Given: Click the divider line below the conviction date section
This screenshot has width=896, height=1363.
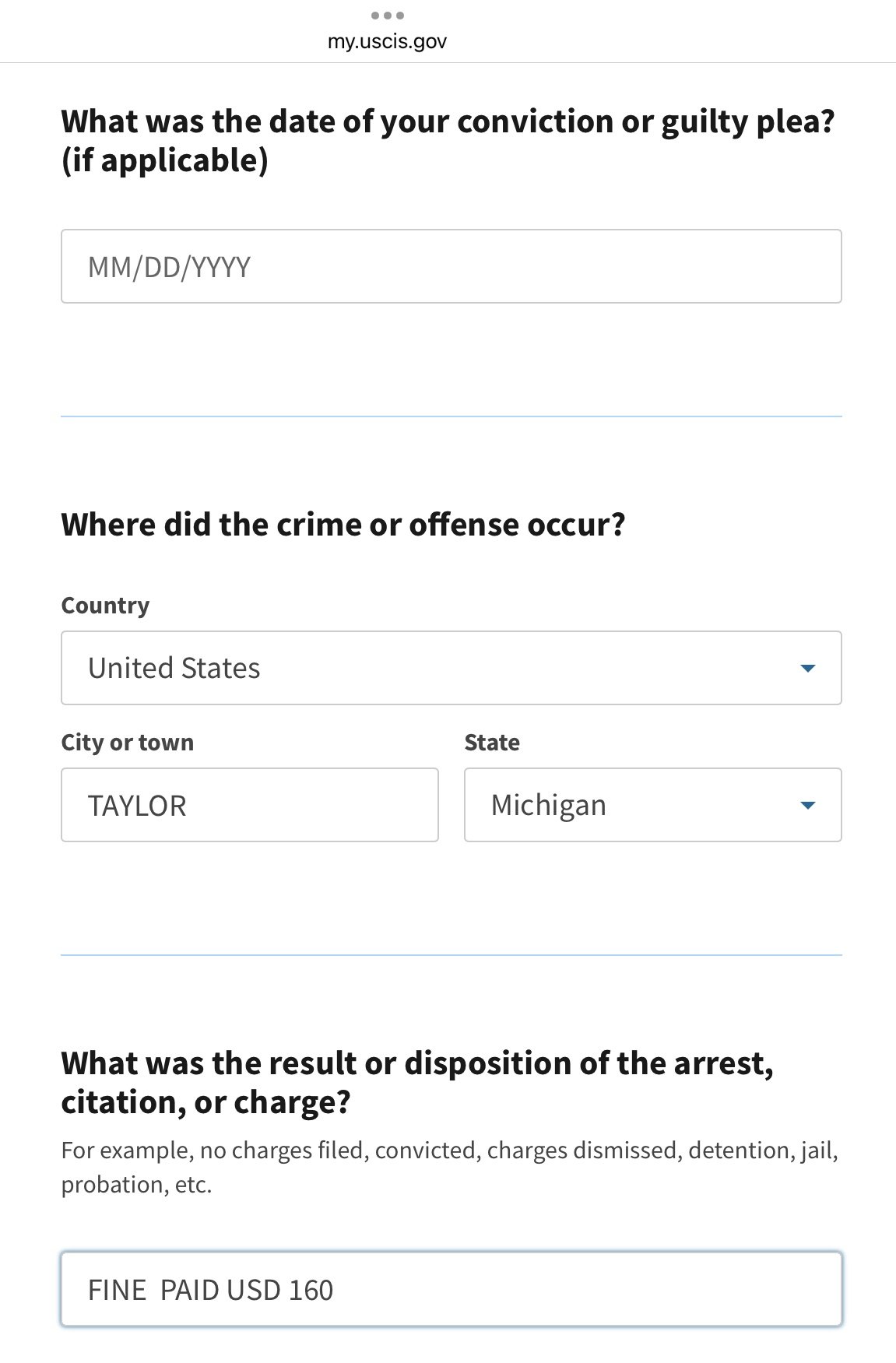Looking at the screenshot, I should 451,416.
